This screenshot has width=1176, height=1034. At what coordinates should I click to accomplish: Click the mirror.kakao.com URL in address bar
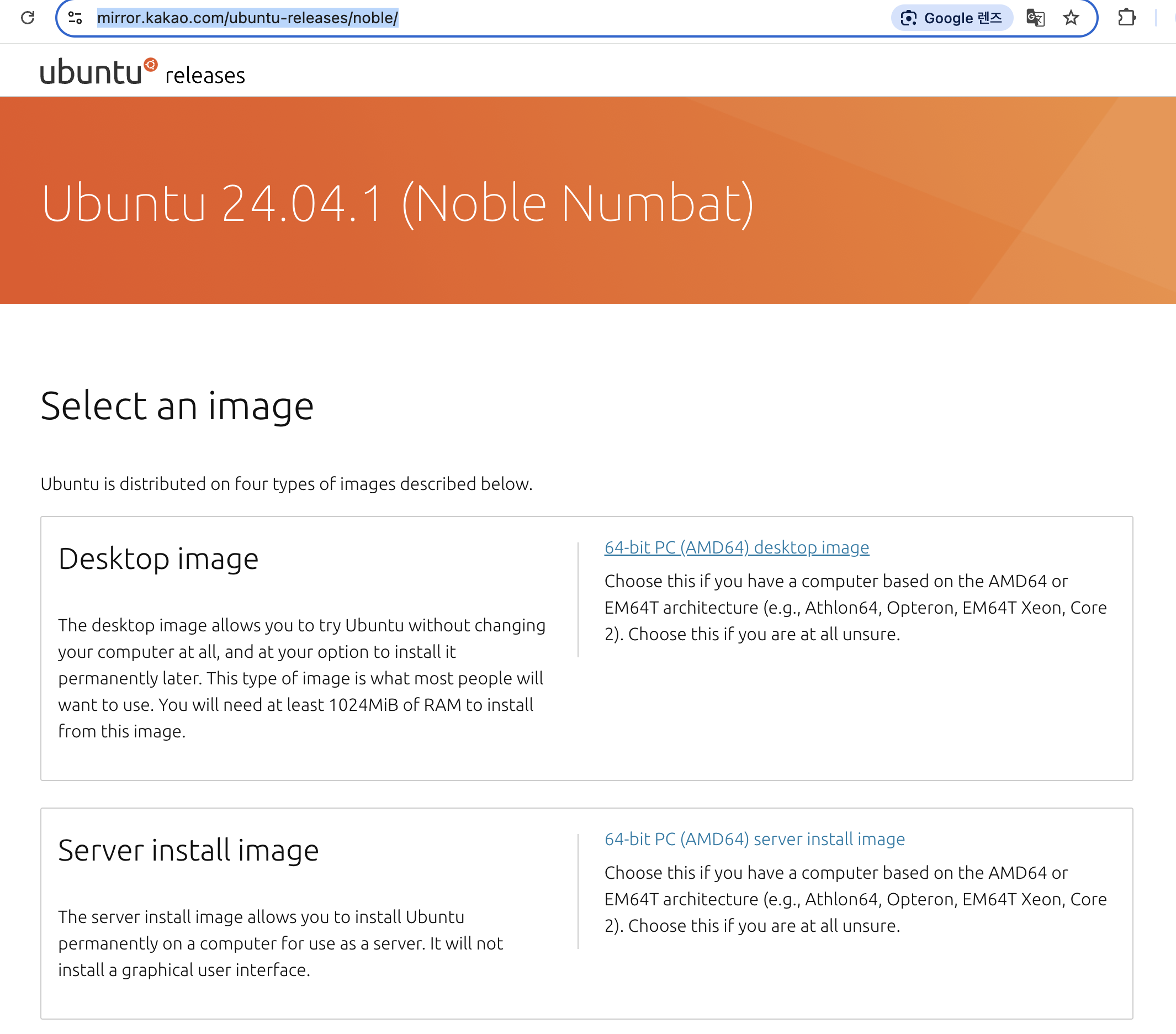pyautogui.click(x=247, y=18)
